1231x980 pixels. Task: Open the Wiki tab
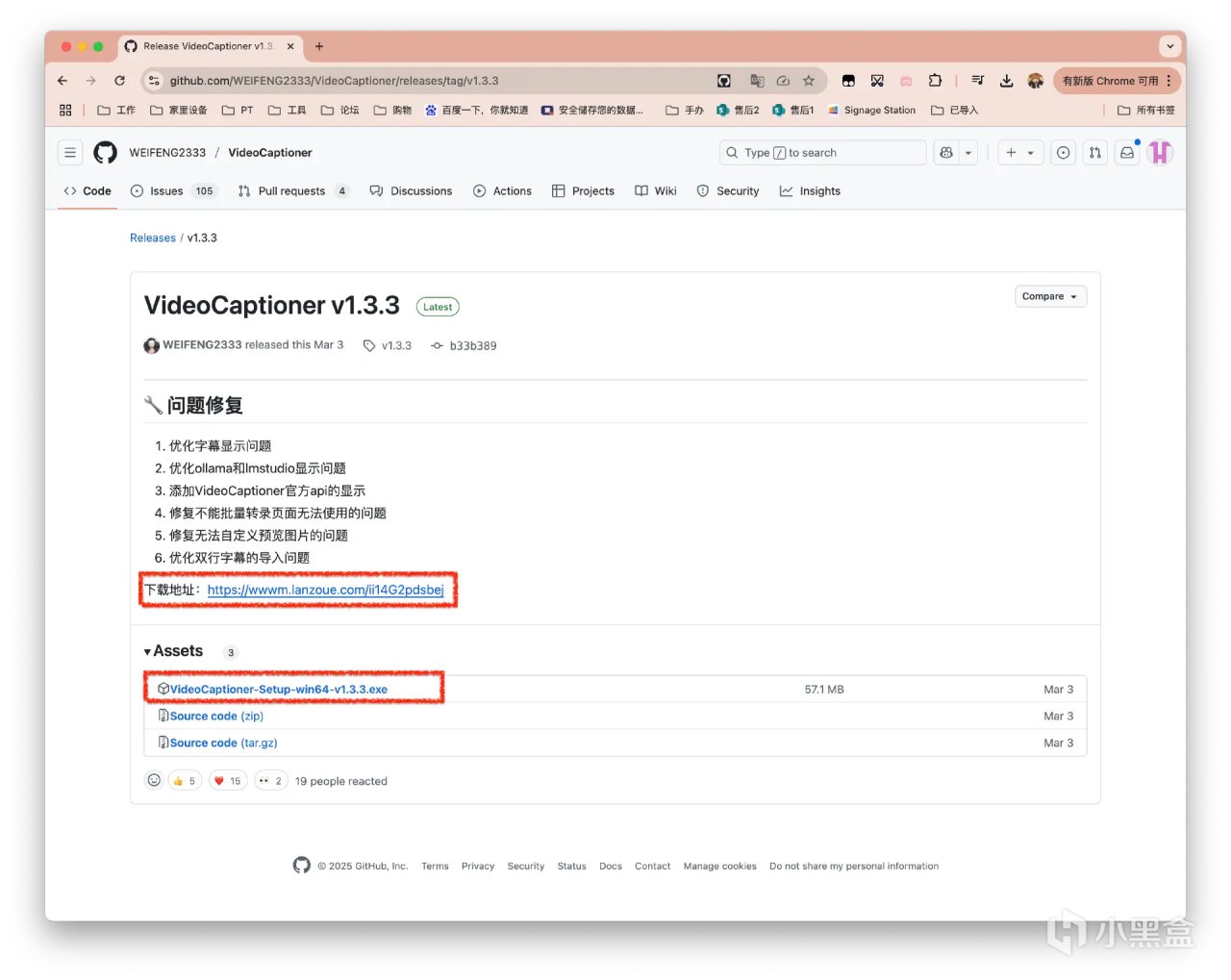point(656,191)
